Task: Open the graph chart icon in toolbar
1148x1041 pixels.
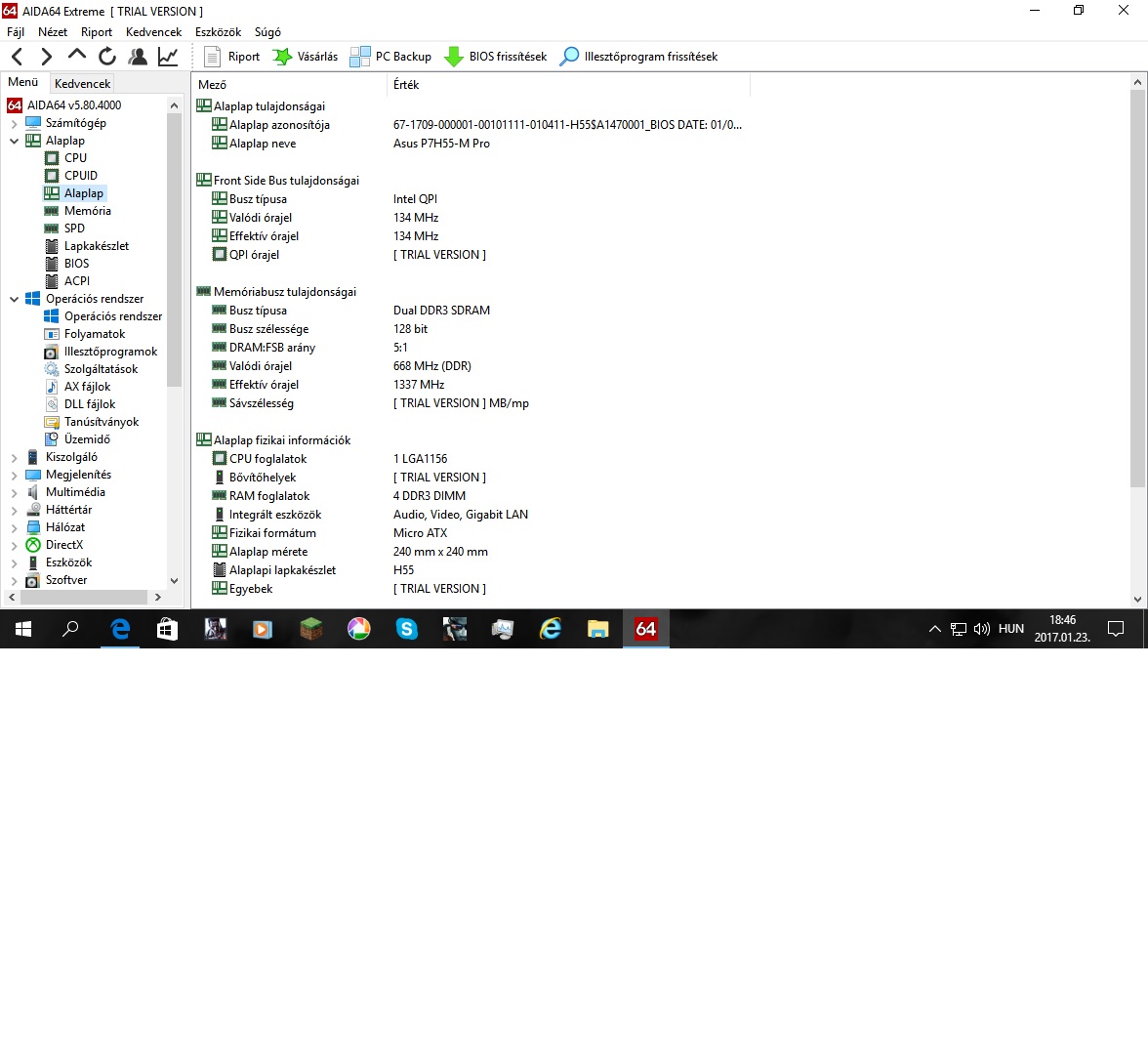Action: point(168,57)
